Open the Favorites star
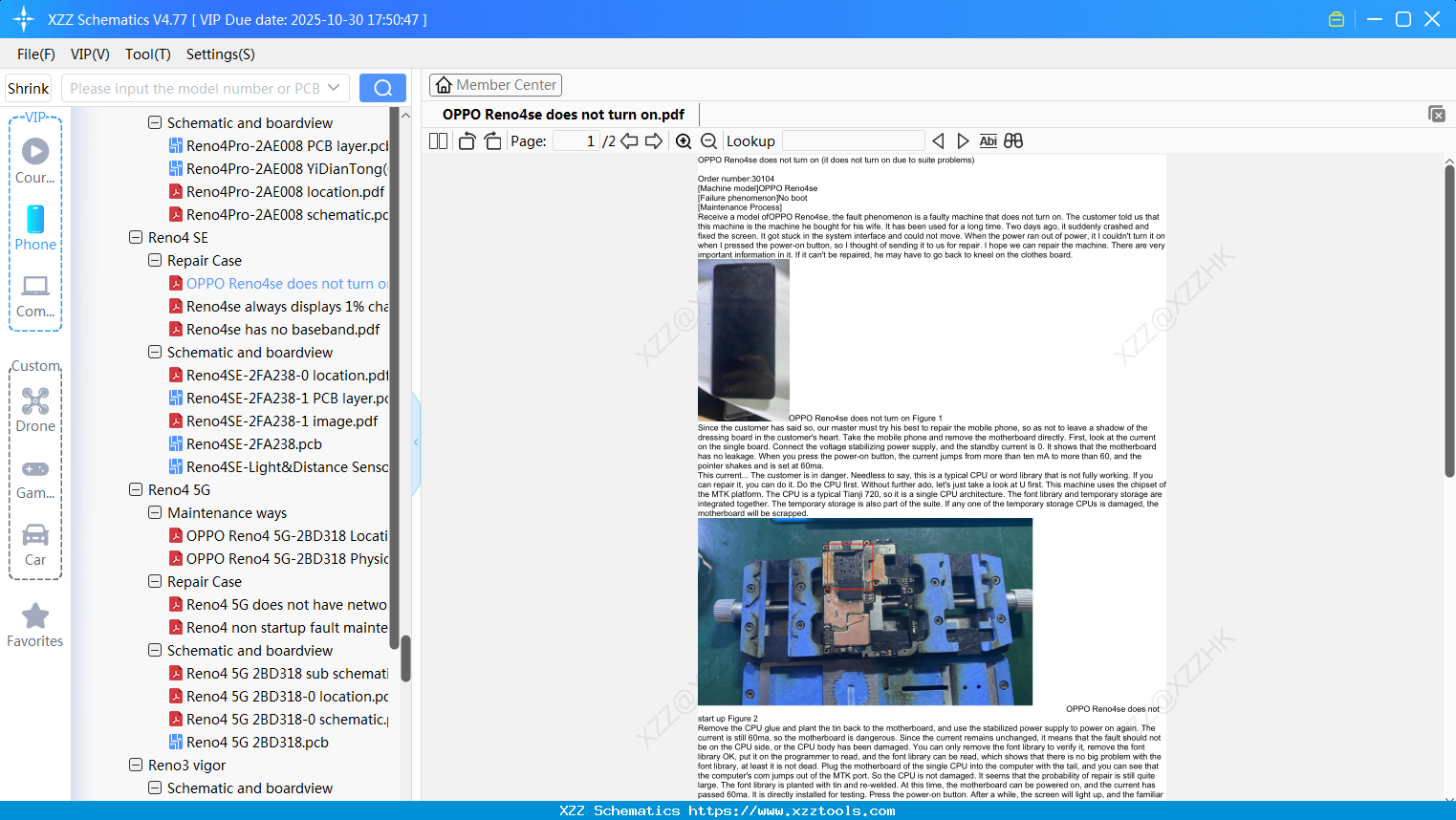1456x820 pixels. [x=35, y=625]
